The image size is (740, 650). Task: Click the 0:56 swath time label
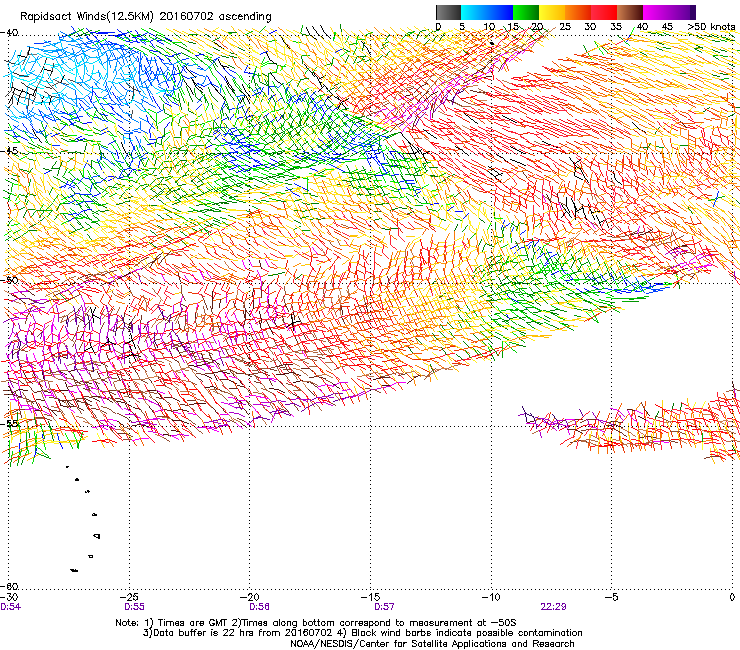pyautogui.click(x=259, y=607)
